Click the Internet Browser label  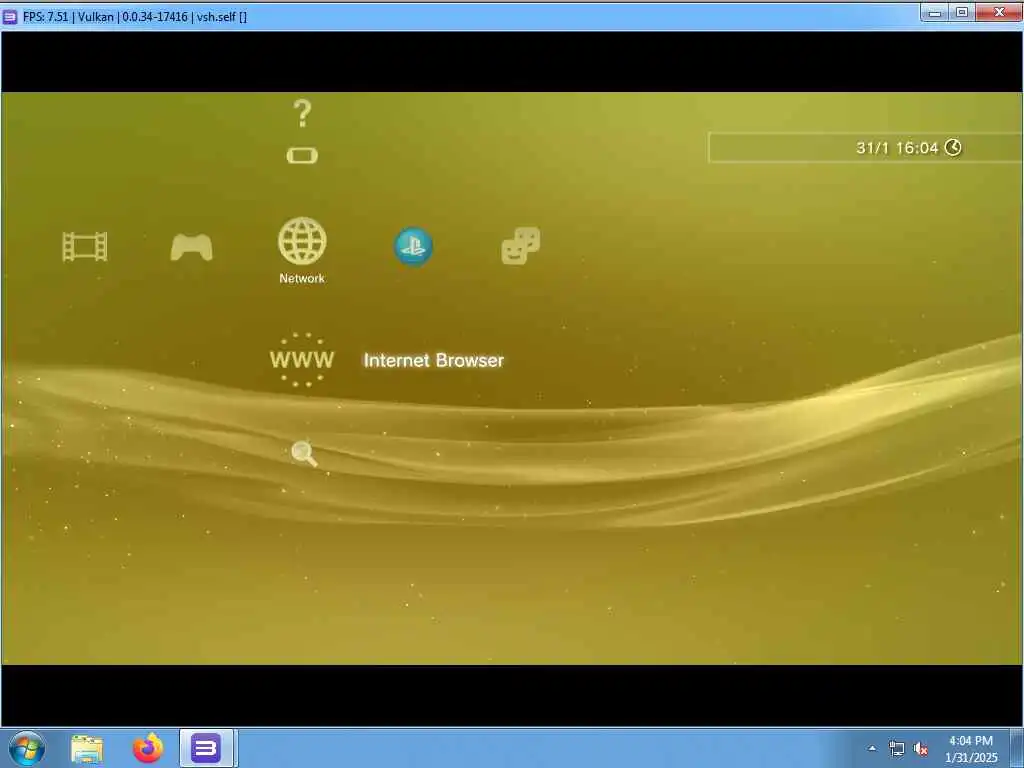(x=434, y=360)
